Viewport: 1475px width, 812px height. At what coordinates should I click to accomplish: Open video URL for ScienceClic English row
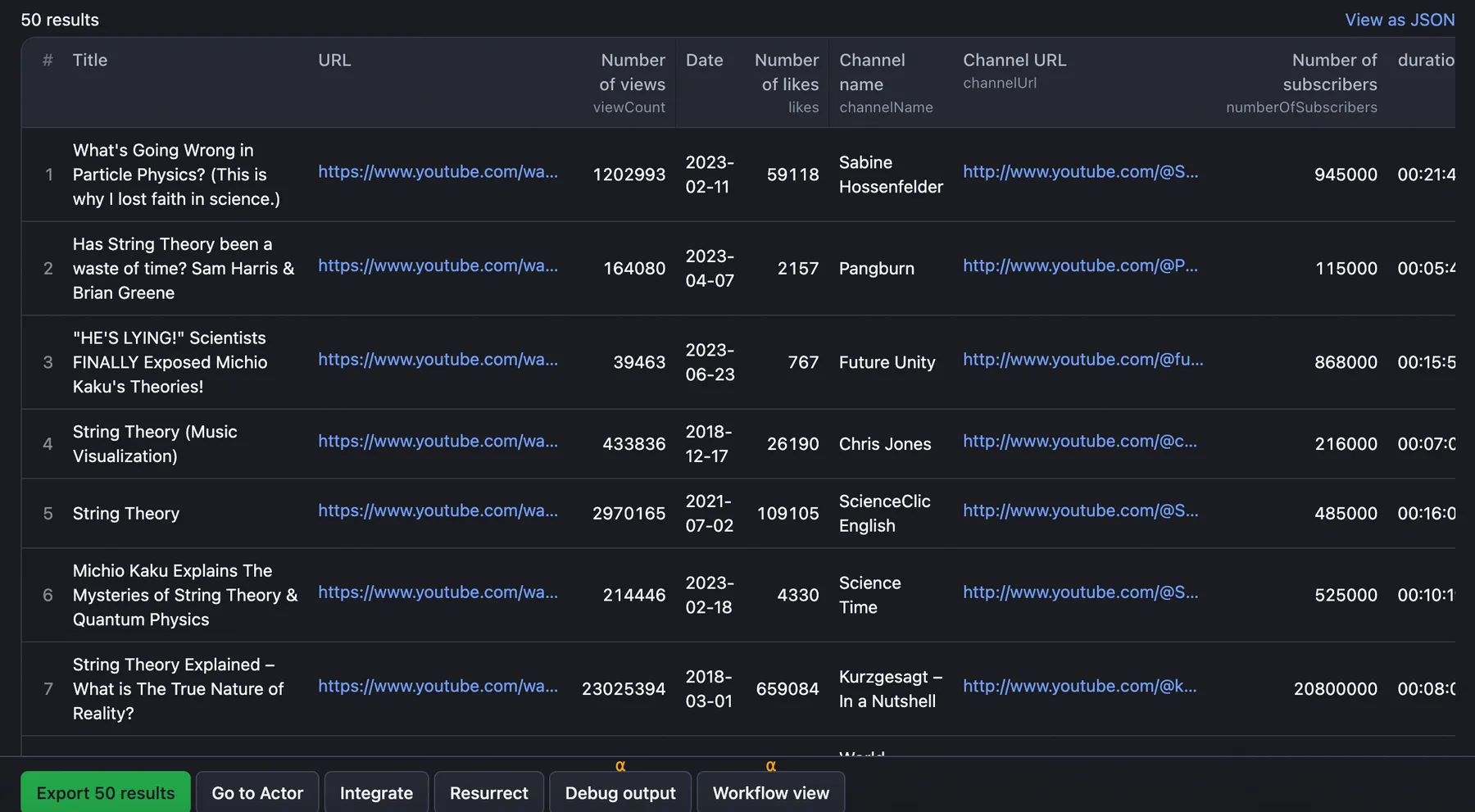(x=438, y=511)
